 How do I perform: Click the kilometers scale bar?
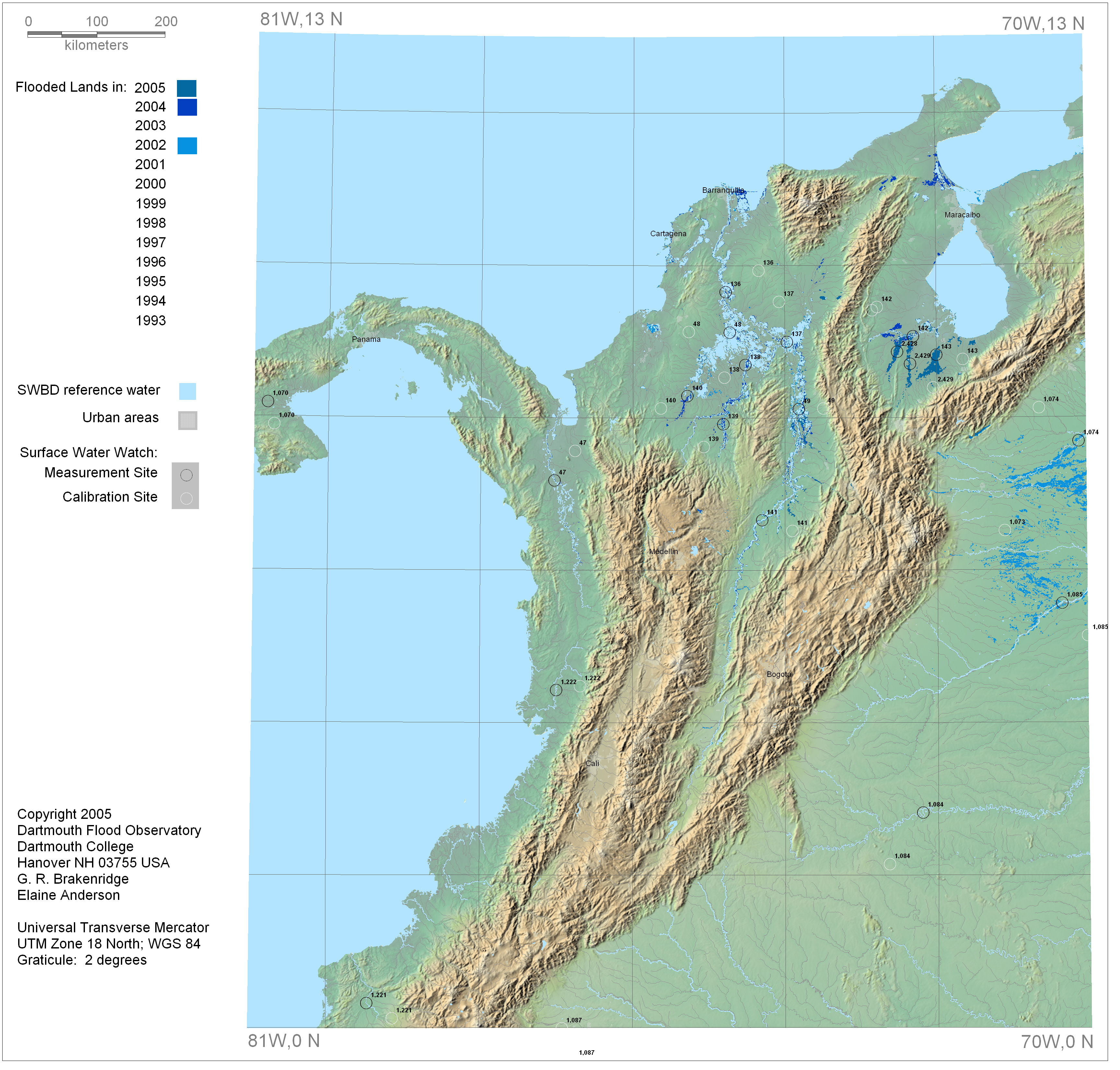[x=96, y=35]
